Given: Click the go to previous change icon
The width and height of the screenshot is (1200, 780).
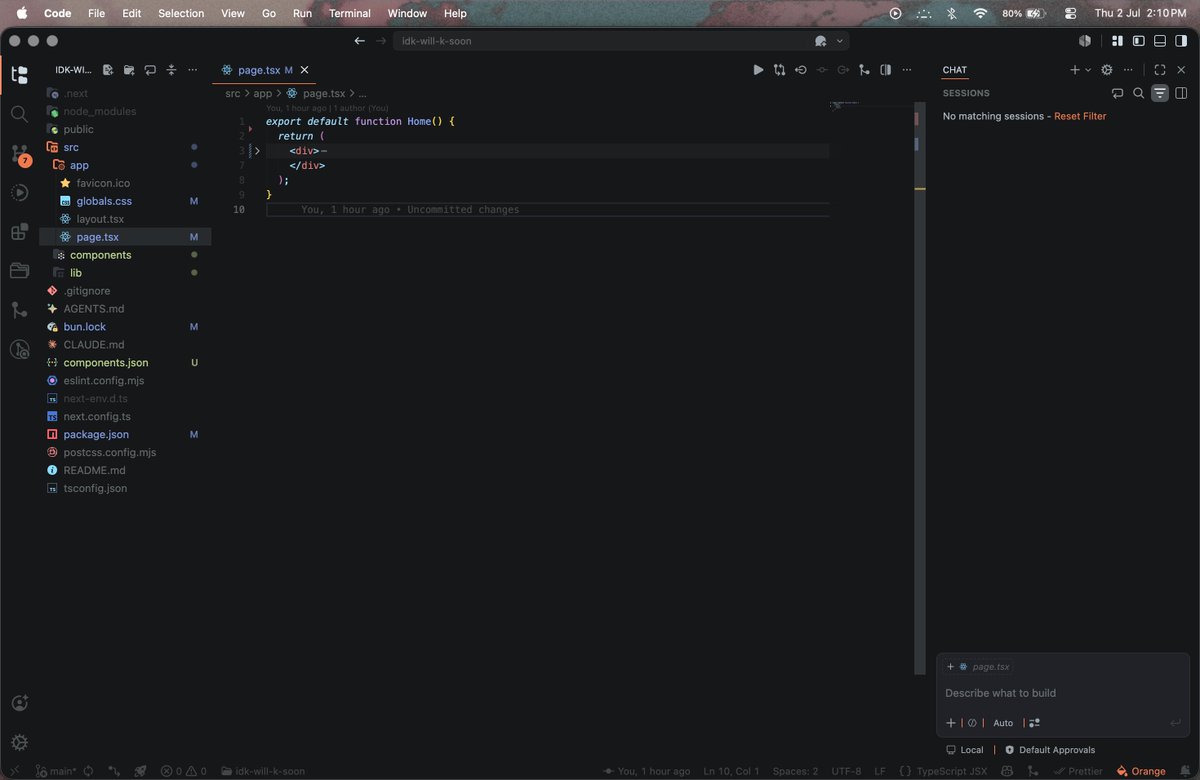Looking at the screenshot, I should tap(801, 70).
